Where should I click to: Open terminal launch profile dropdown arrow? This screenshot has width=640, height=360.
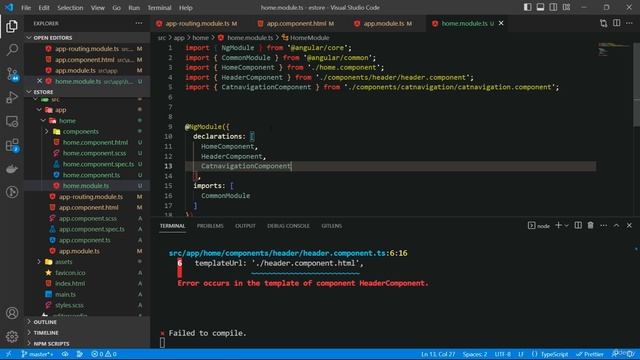[x=567, y=225]
